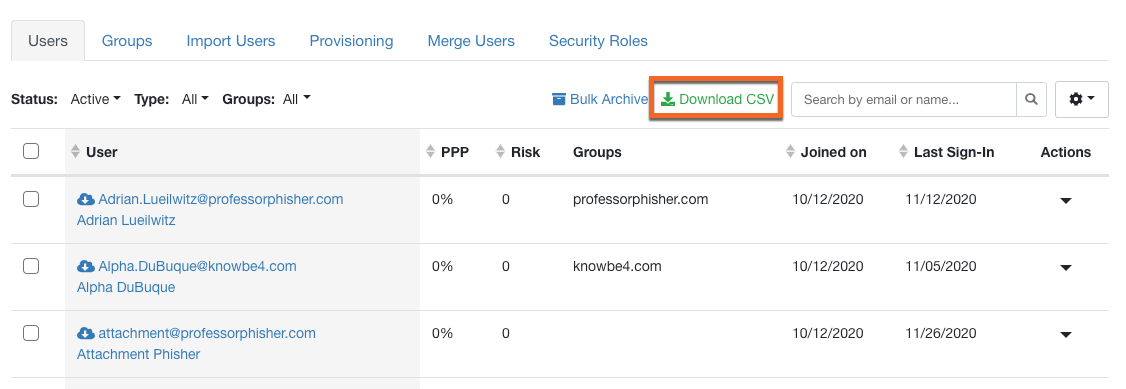Open the Security Roles tab
This screenshot has width=1126, height=389.
598,41
